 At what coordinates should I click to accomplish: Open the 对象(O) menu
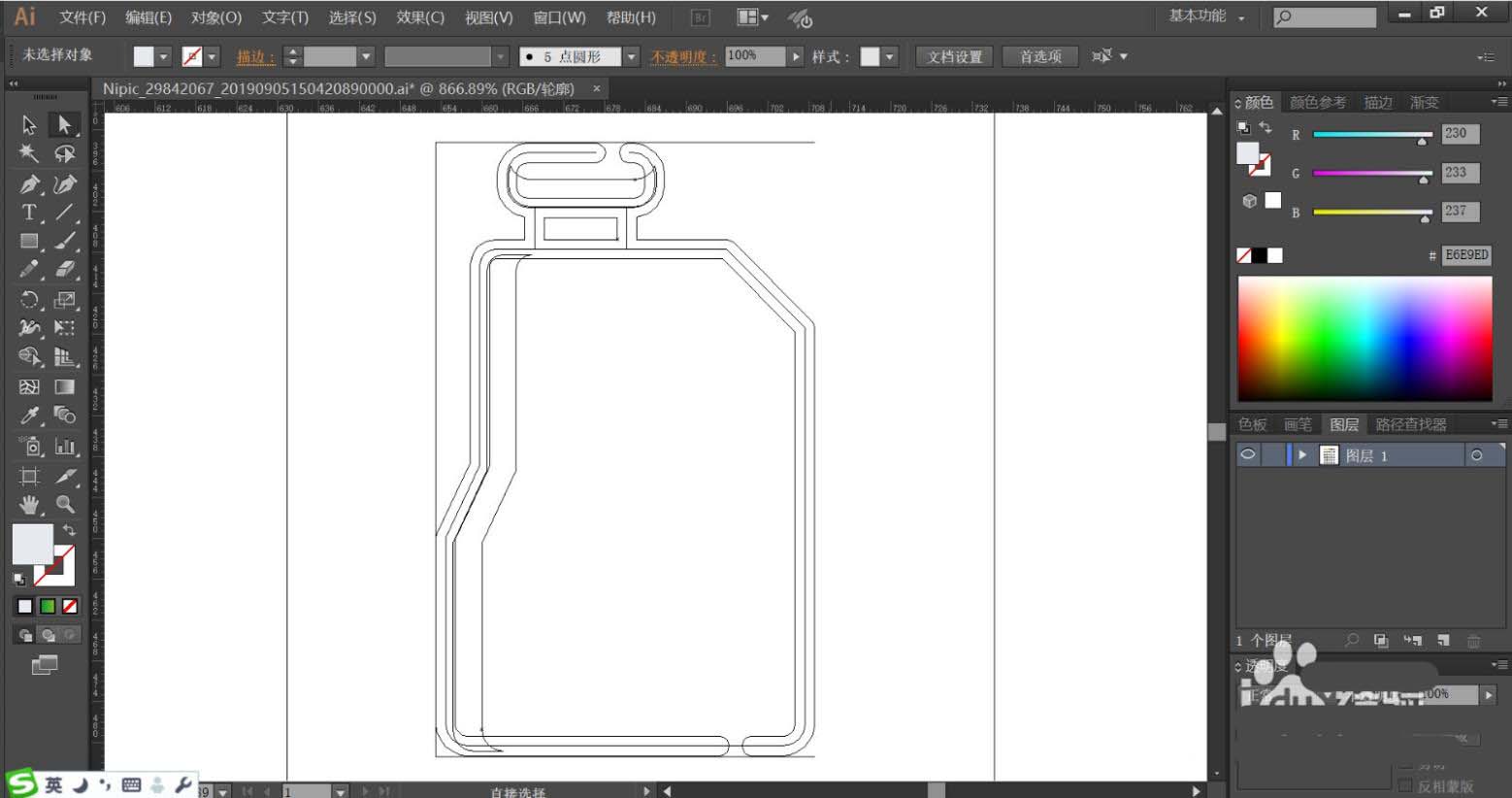click(x=215, y=17)
